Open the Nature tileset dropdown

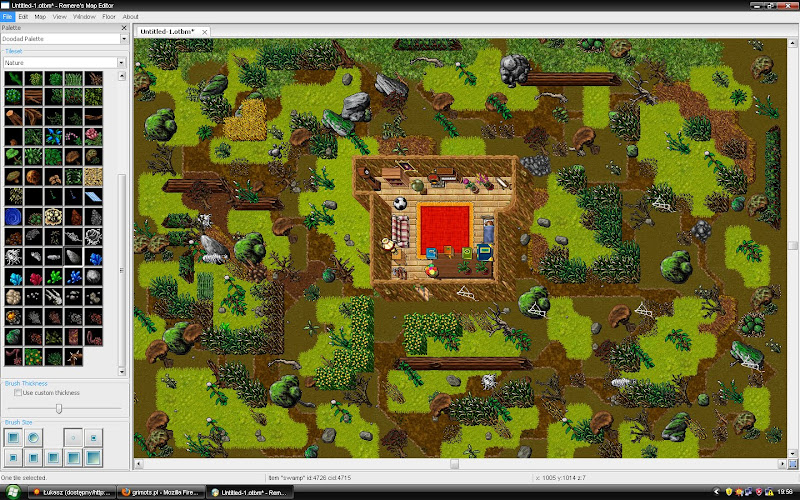click(121, 62)
